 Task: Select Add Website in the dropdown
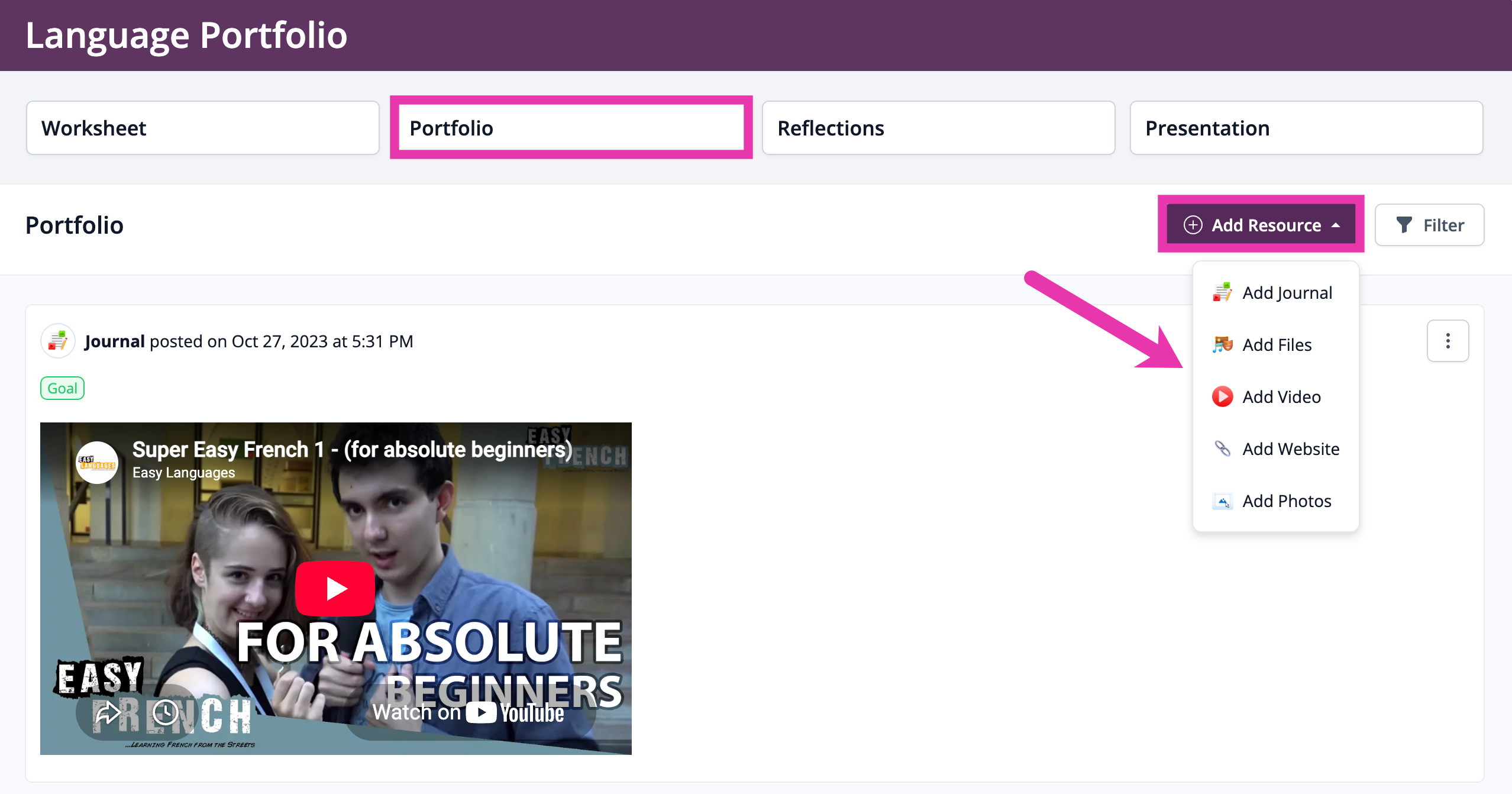pos(1275,449)
